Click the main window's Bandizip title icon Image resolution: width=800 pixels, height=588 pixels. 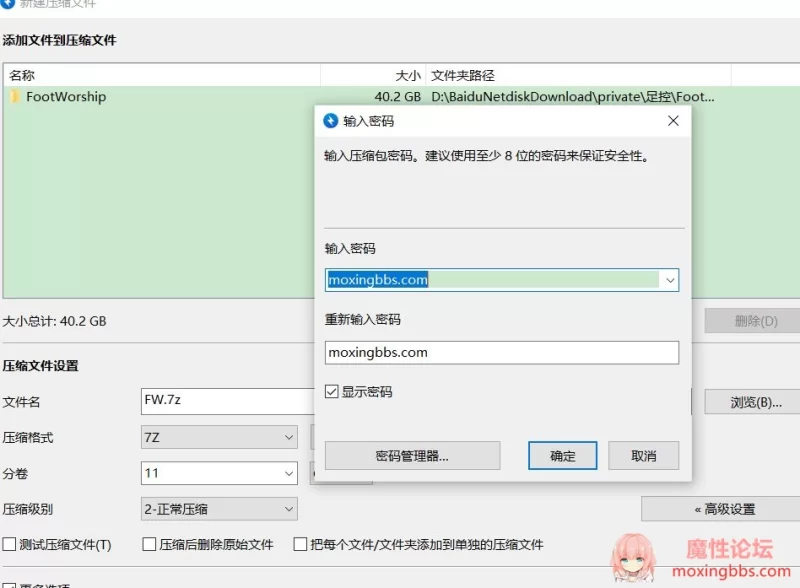[x=8, y=3]
